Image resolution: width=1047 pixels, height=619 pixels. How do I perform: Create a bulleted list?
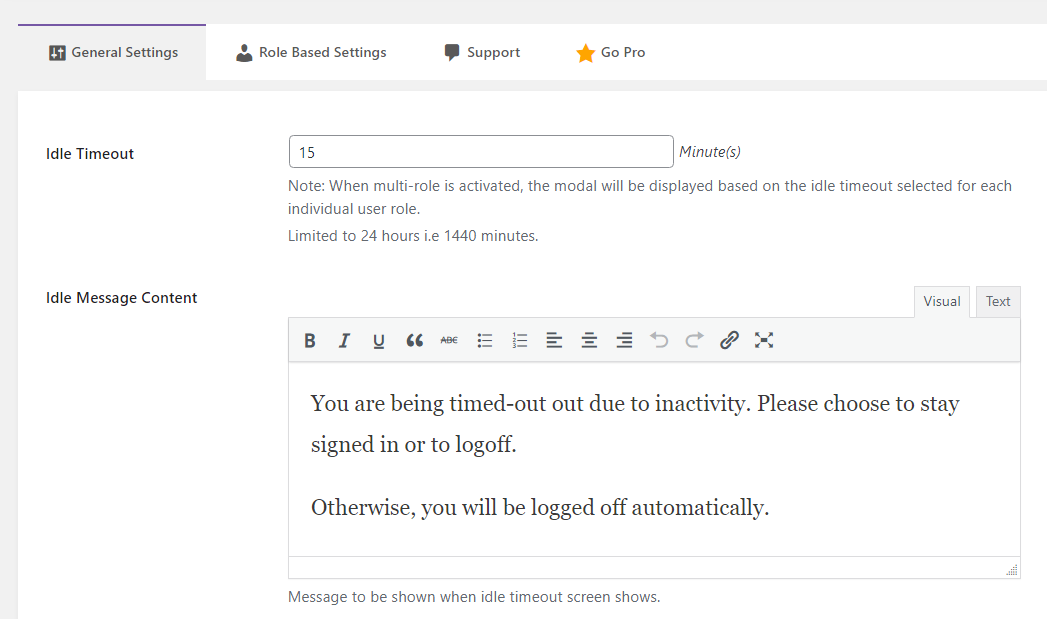484,340
